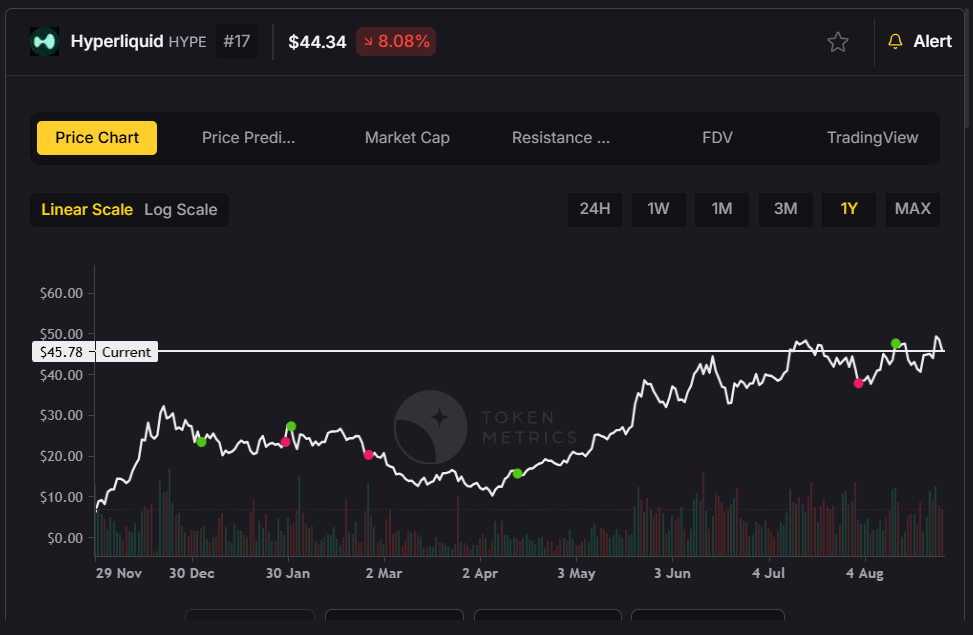Image resolution: width=973 pixels, height=635 pixels.
Task: Click the bell icon next to Alert
Action: [895, 42]
